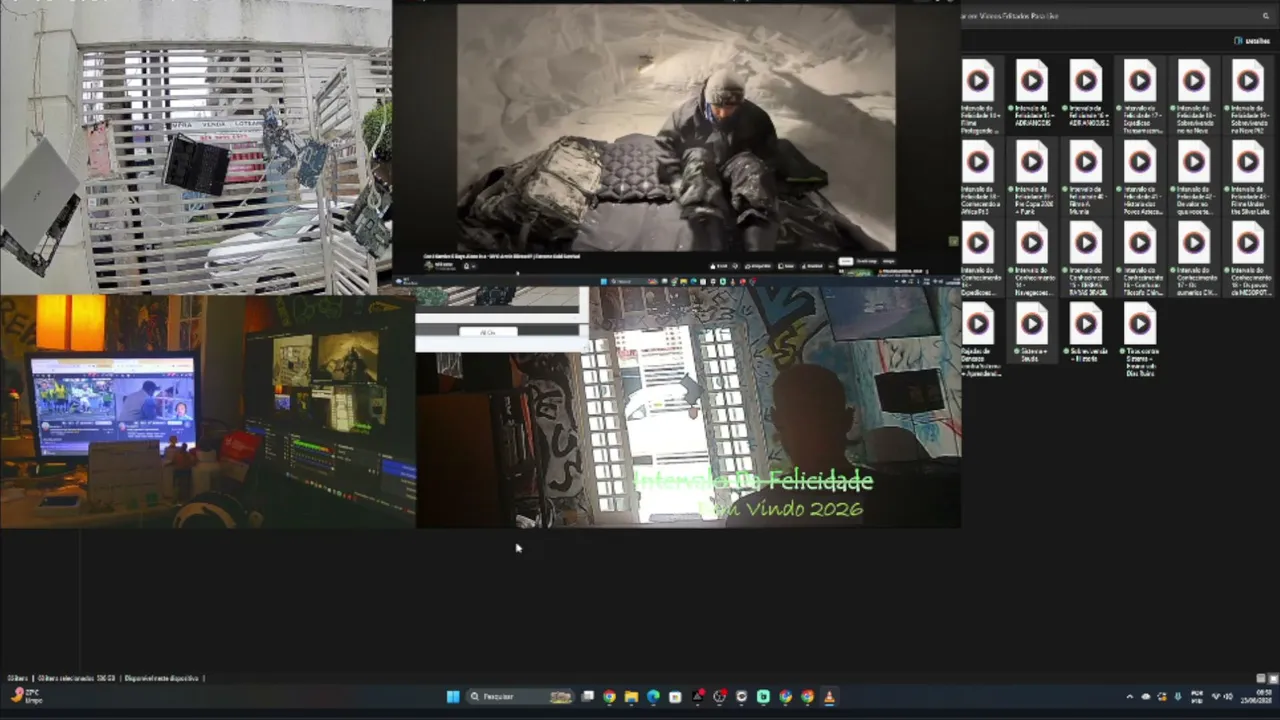Select the Tiros contra Sistema file
The width and height of the screenshot is (1280, 720).
pyautogui.click(x=1140, y=340)
